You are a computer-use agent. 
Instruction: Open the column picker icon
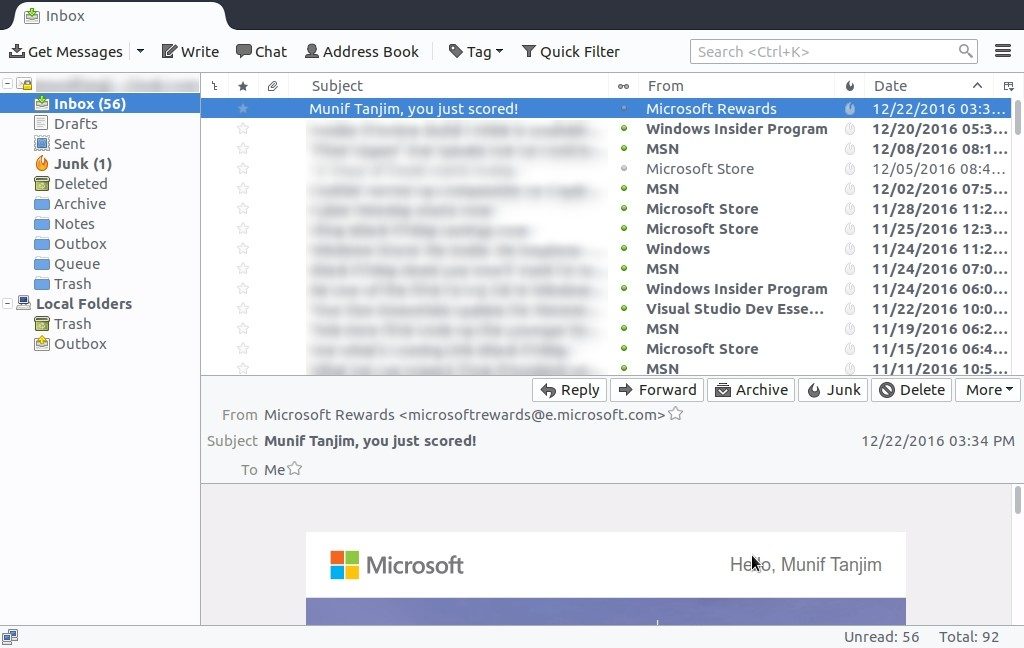tap(1008, 86)
